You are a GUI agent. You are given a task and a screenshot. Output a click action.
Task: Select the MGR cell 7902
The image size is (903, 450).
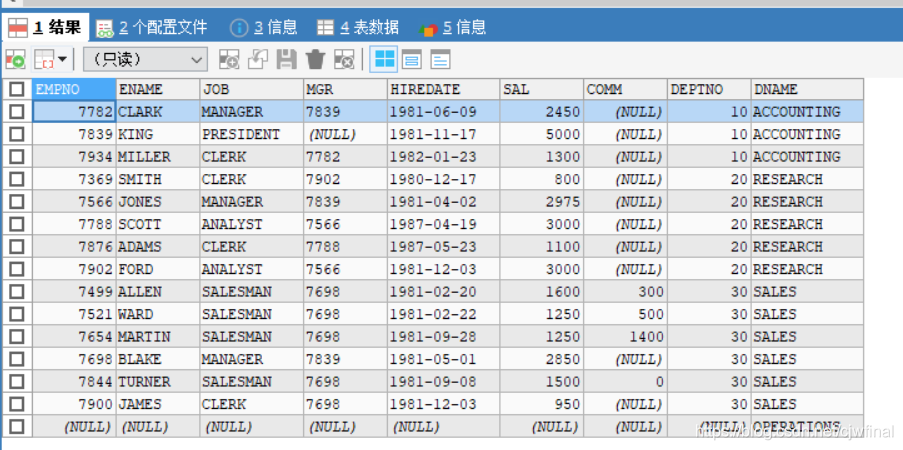(x=346, y=179)
